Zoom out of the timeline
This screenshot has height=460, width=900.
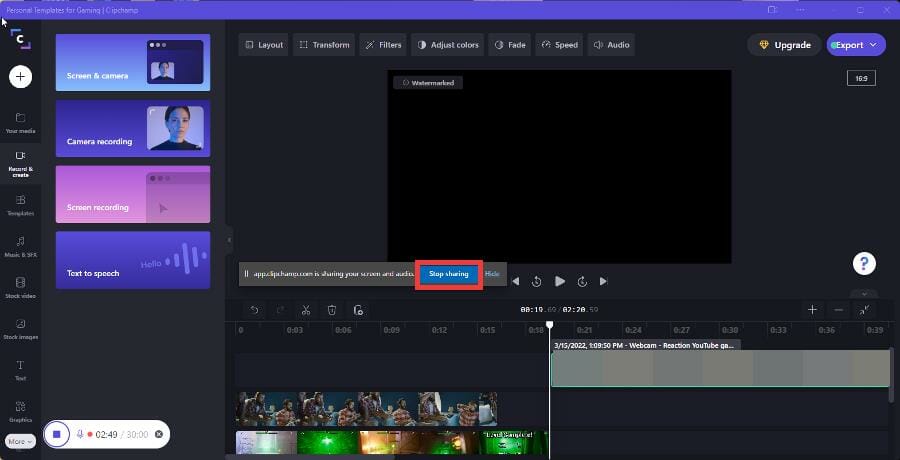[839, 310]
